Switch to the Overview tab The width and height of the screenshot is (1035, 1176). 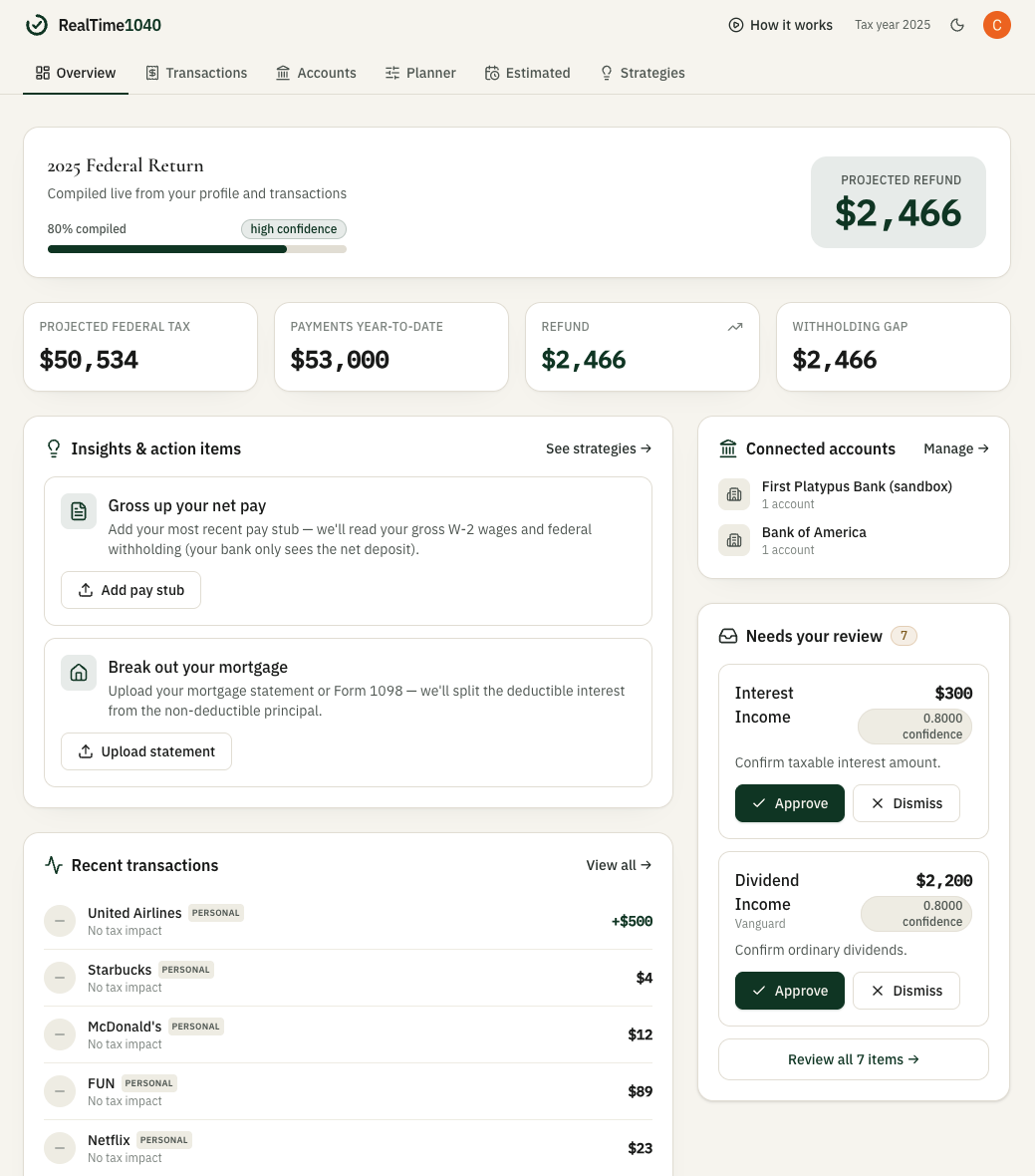pos(76,73)
